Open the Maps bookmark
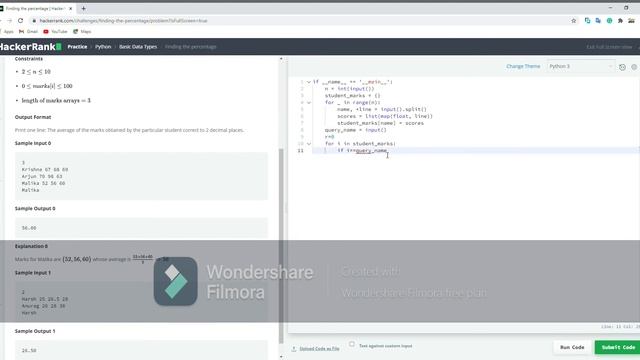This screenshot has height=360, width=640. point(82,31)
